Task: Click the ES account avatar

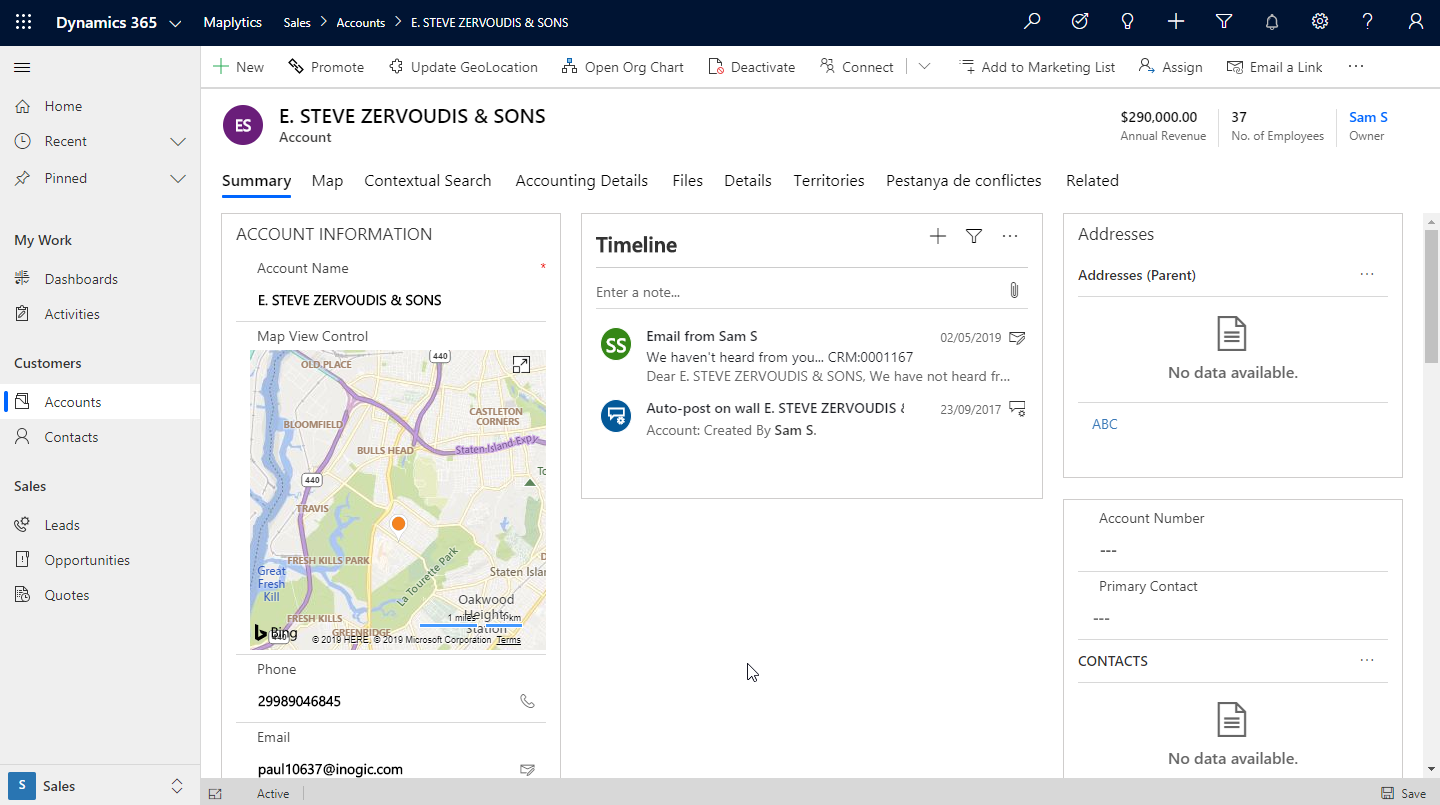Action: click(x=243, y=125)
